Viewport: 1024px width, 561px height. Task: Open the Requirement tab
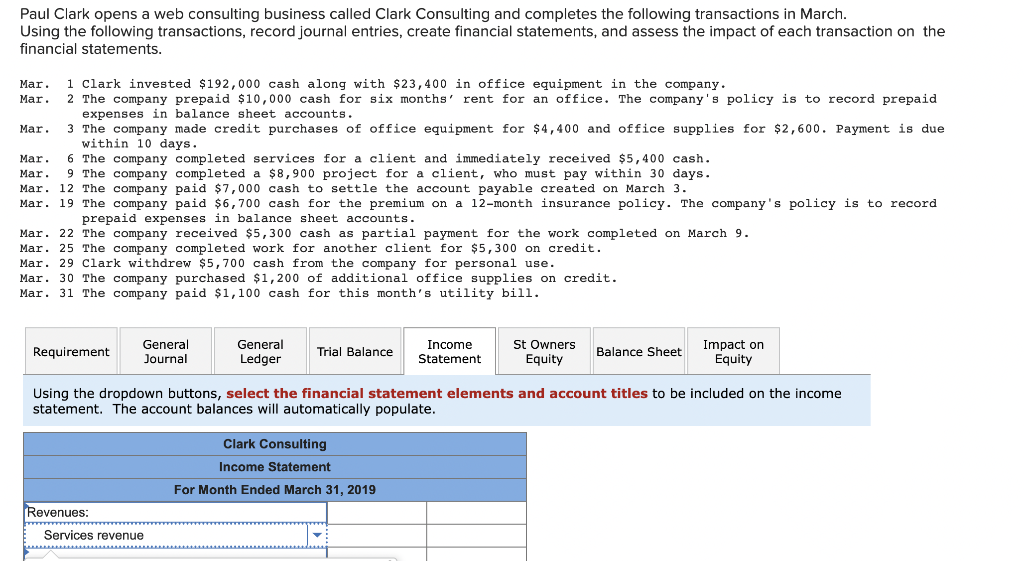[x=71, y=351]
